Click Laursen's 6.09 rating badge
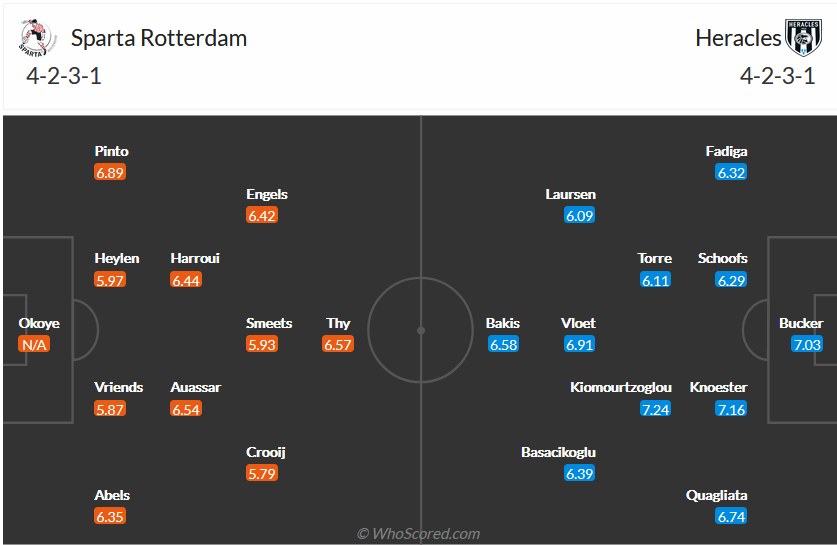 point(579,216)
